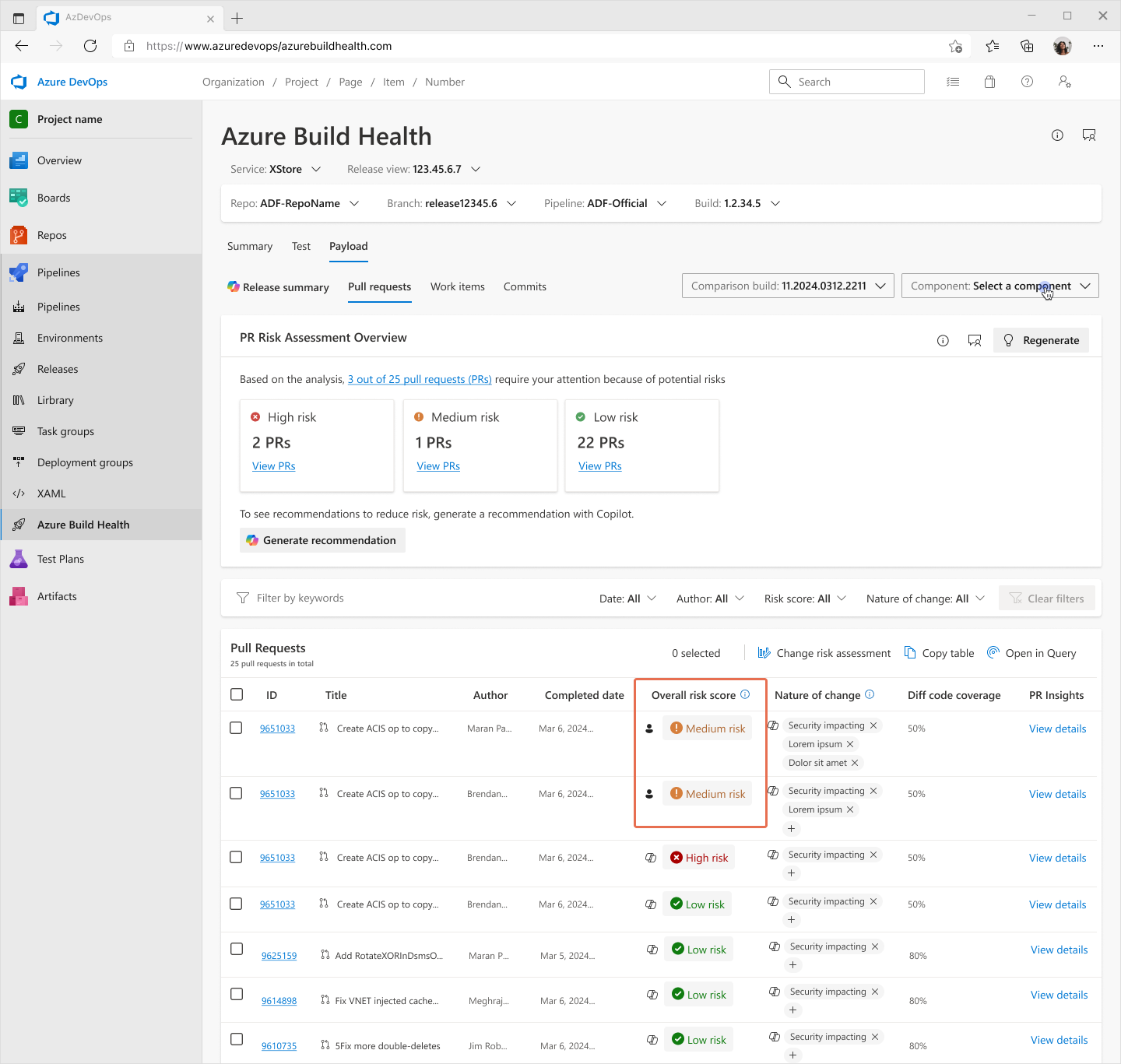Screen dimensions: 1121x1064
Task: Go back using the browser back arrow
Action: tap(22, 46)
